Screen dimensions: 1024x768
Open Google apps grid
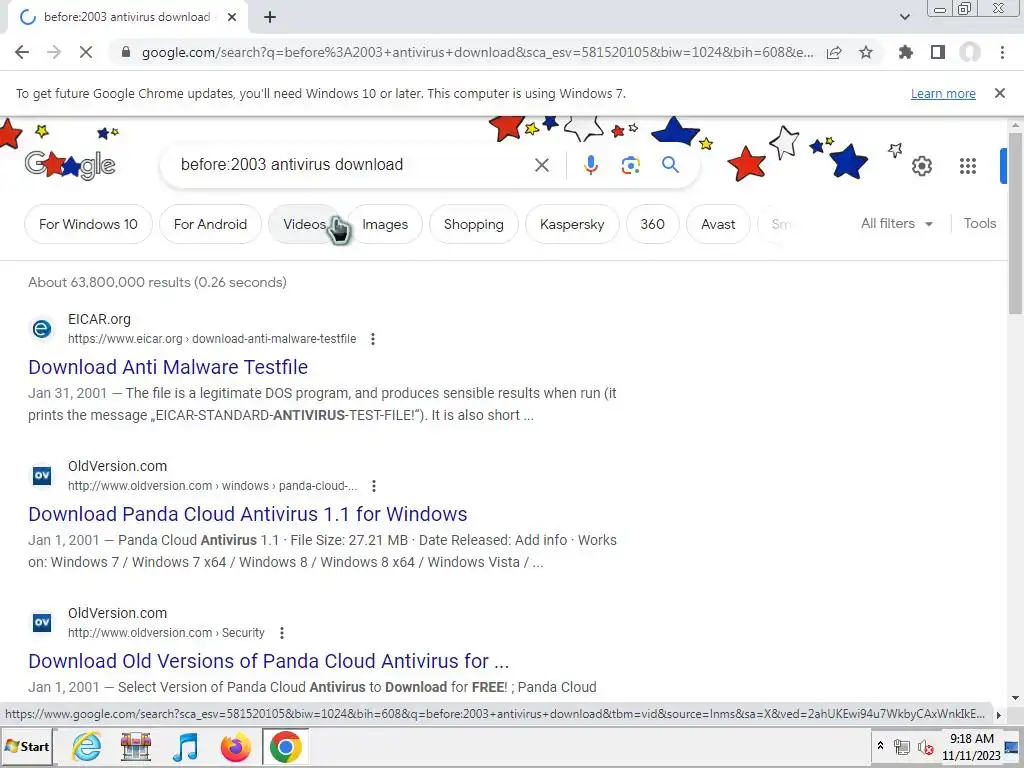click(968, 166)
